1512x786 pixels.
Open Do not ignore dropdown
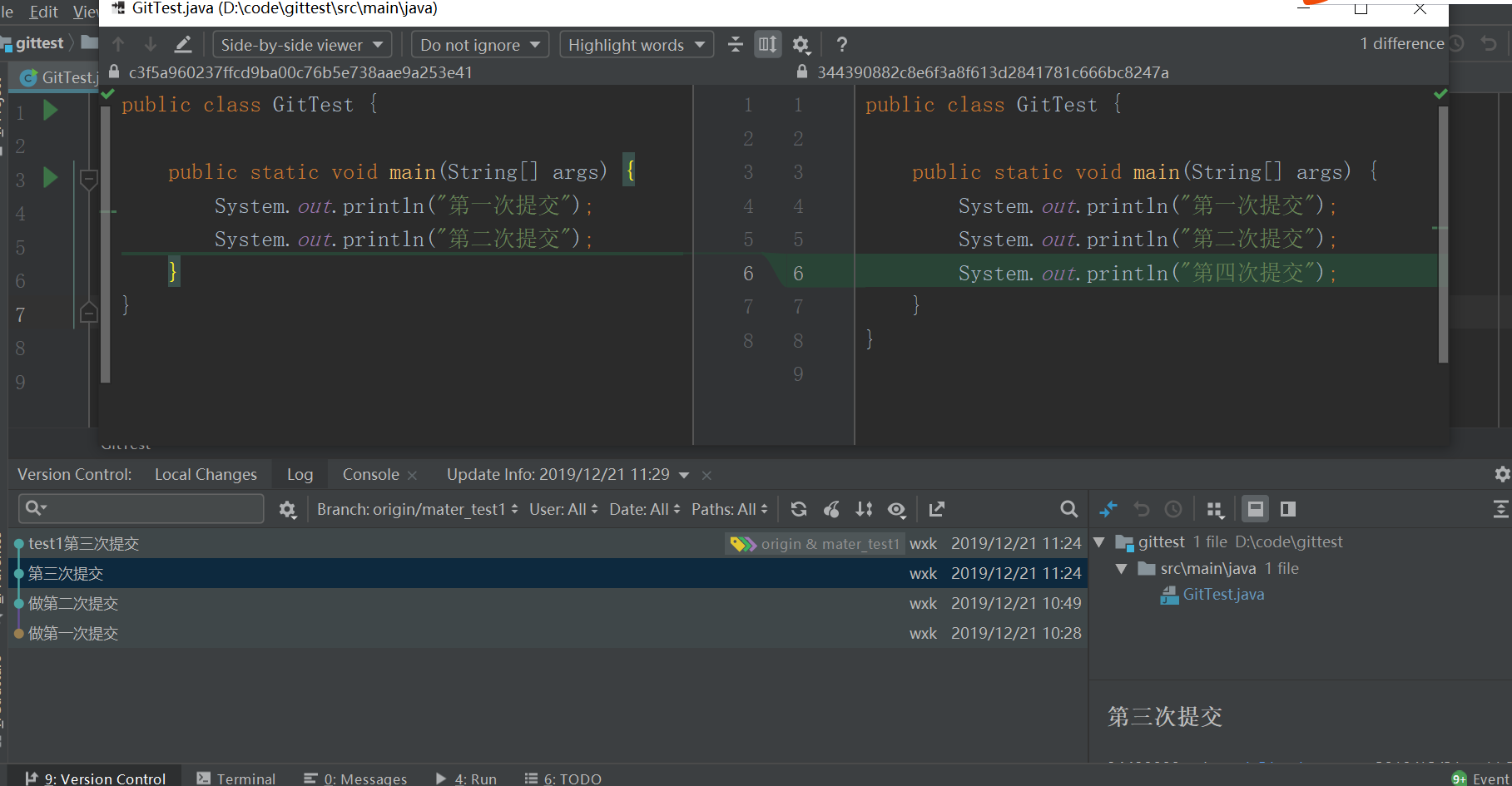pyautogui.click(x=480, y=45)
